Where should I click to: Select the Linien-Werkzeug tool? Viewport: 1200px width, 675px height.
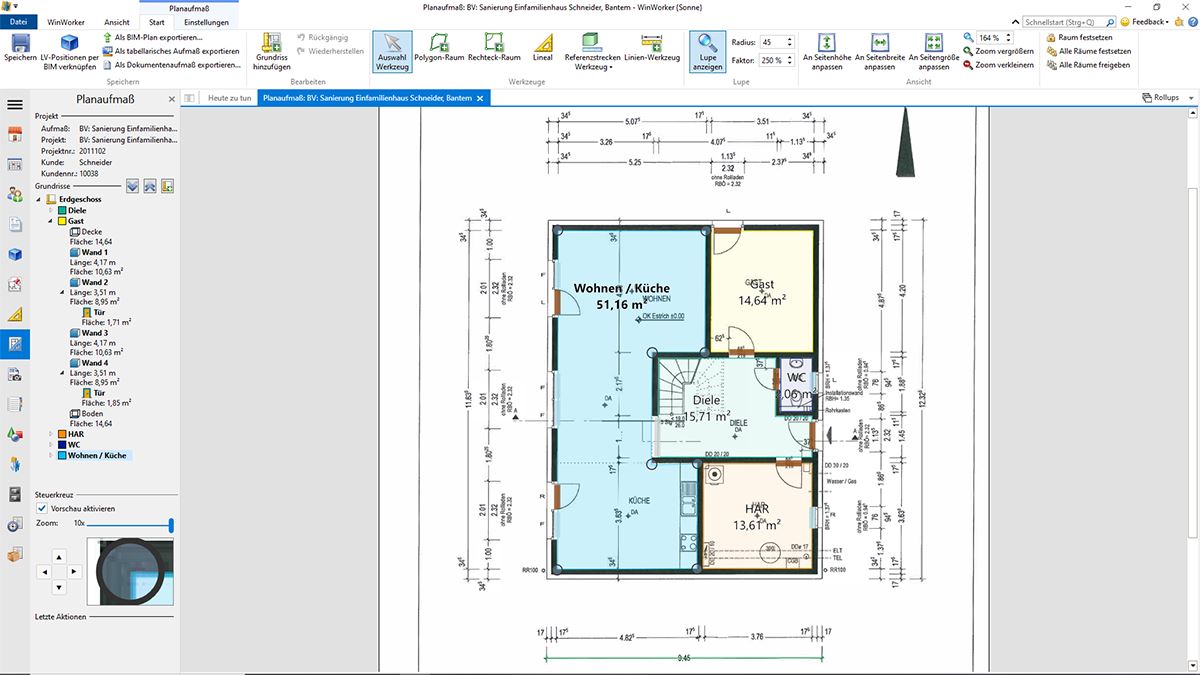pos(651,48)
